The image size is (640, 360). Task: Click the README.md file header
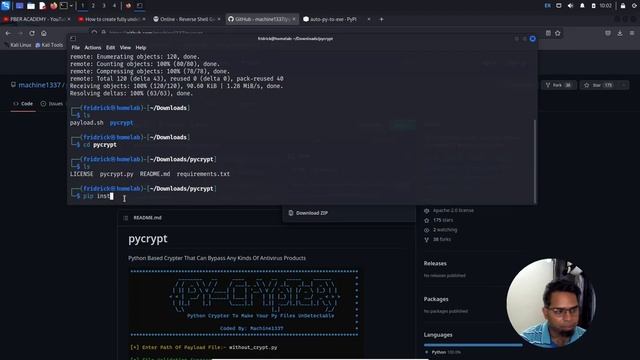(147, 218)
